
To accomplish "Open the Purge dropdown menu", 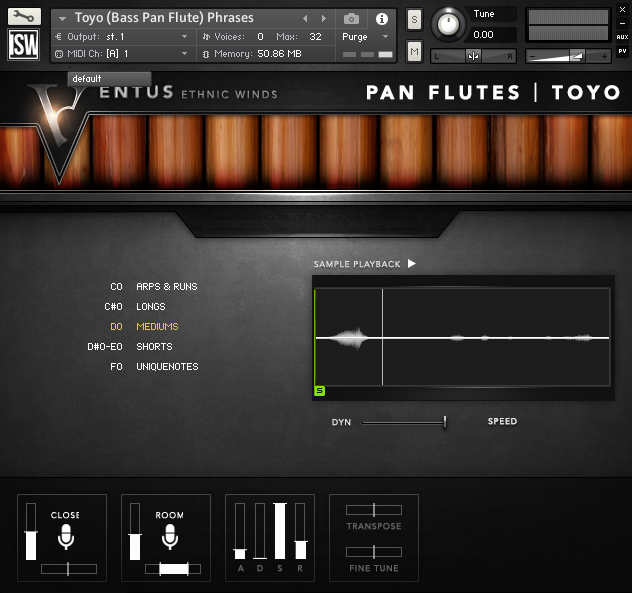I will tap(365, 37).
